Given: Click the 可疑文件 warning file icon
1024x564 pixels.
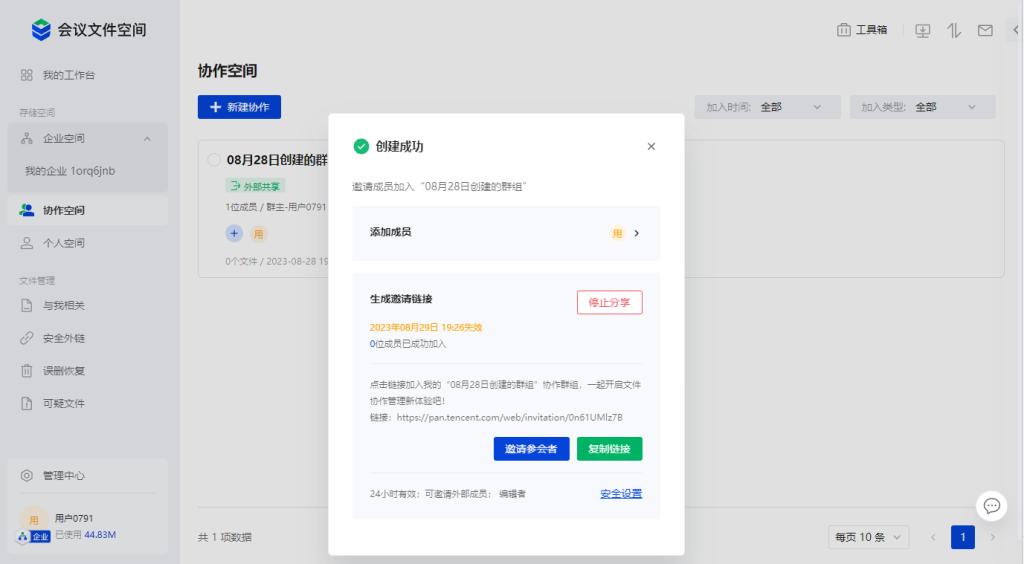Looking at the screenshot, I should tap(27, 403).
